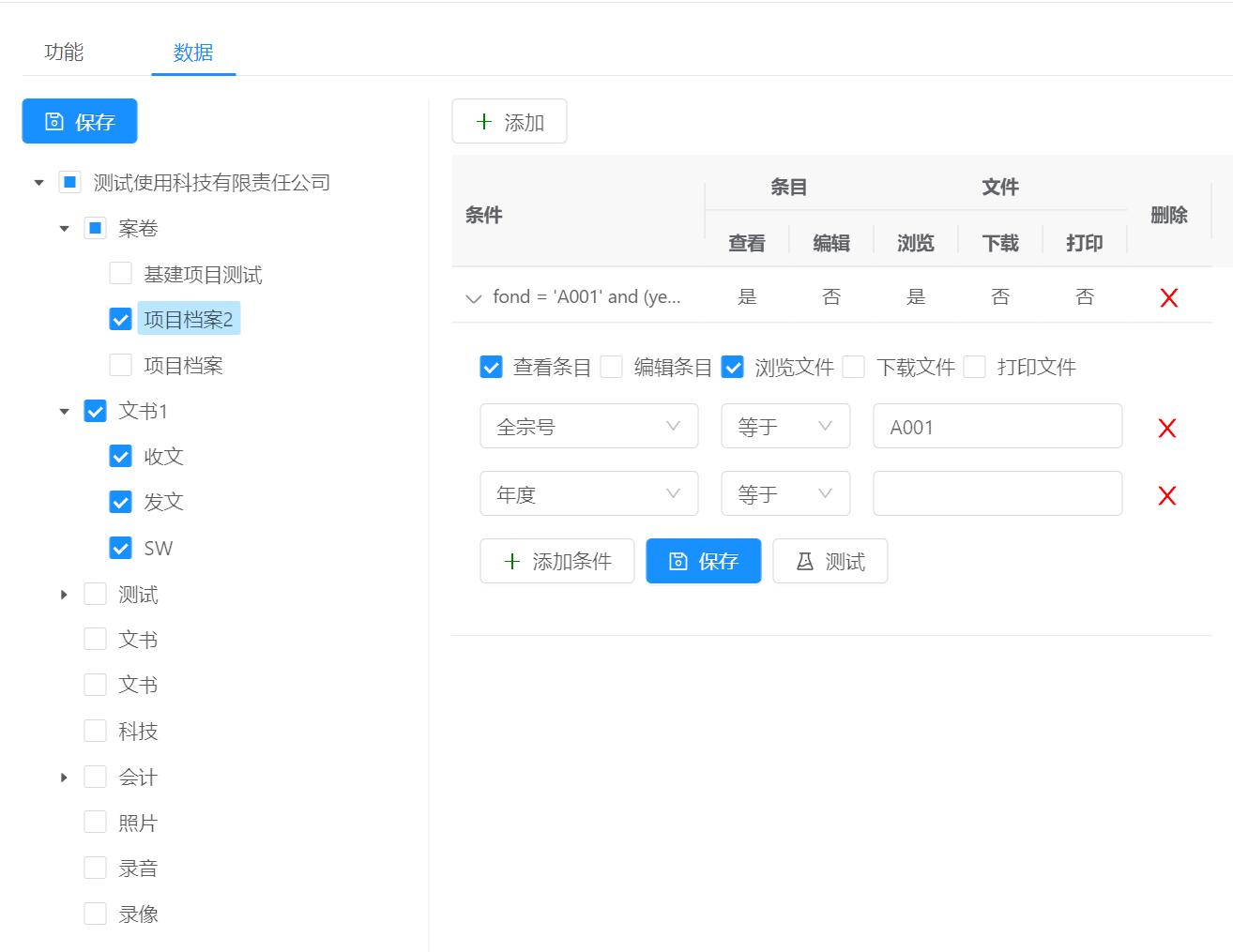Save the condition with blue 保存 button

704,561
